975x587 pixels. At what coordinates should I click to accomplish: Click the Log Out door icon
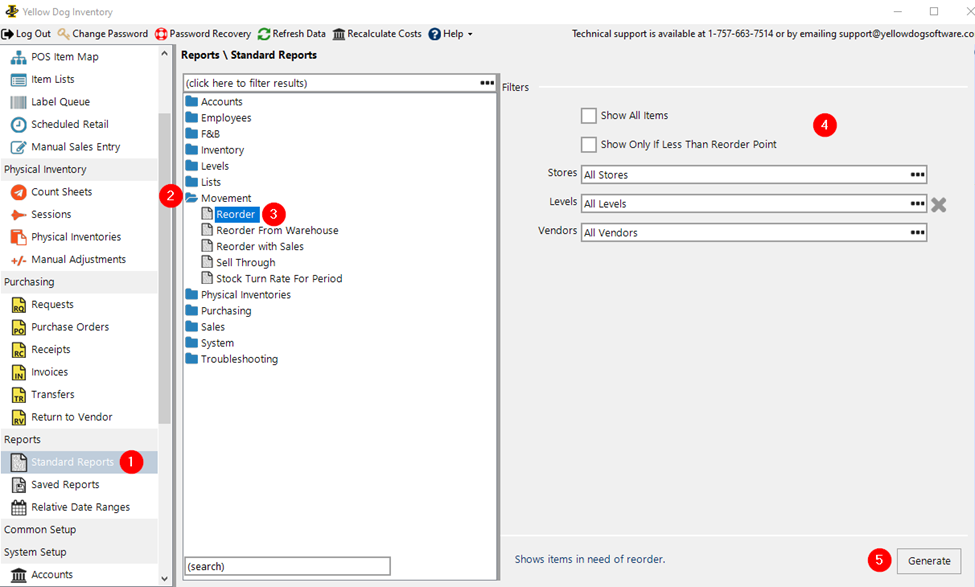click(7, 34)
